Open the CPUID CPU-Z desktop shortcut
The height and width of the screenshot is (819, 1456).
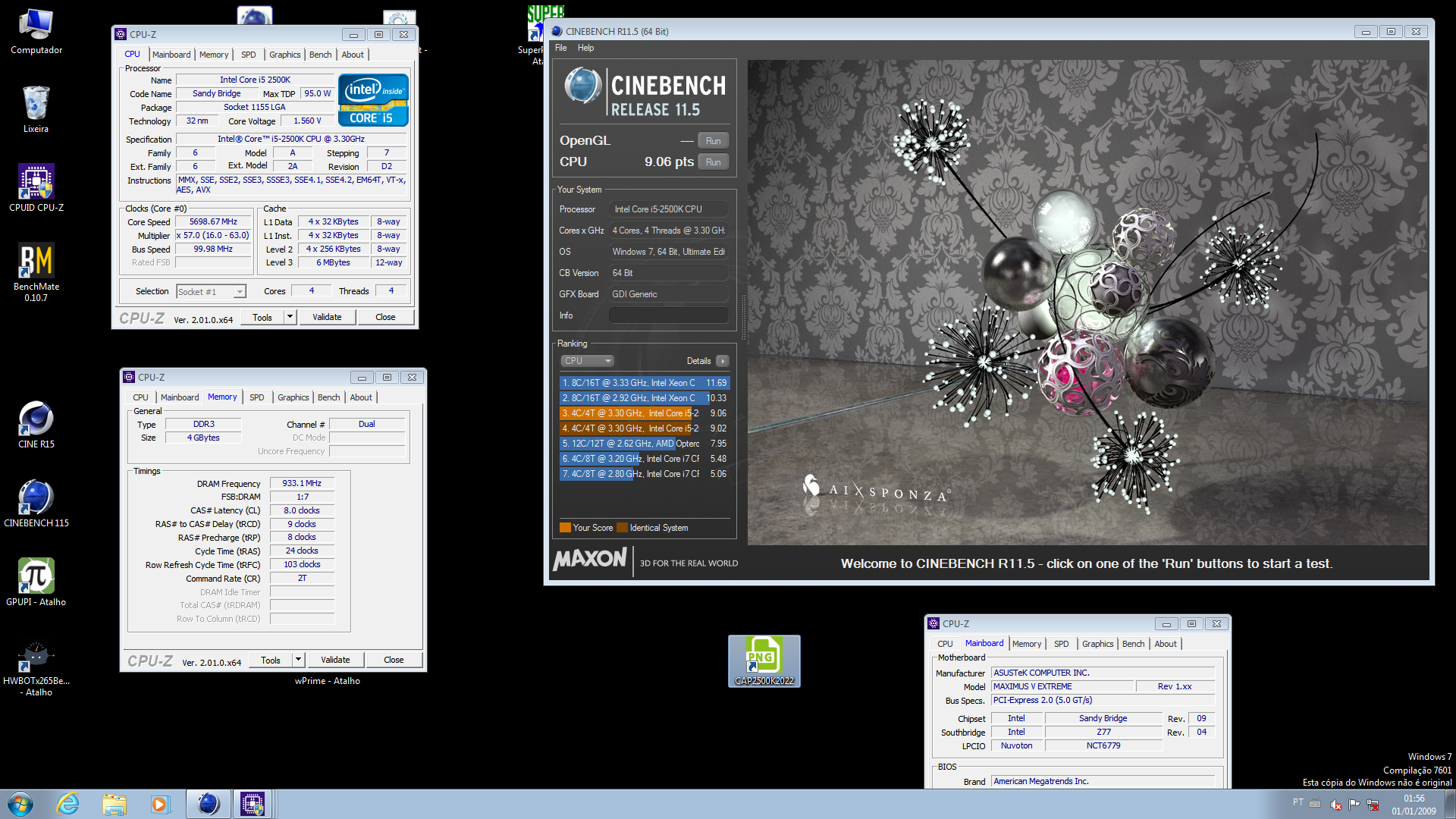(36, 188)
